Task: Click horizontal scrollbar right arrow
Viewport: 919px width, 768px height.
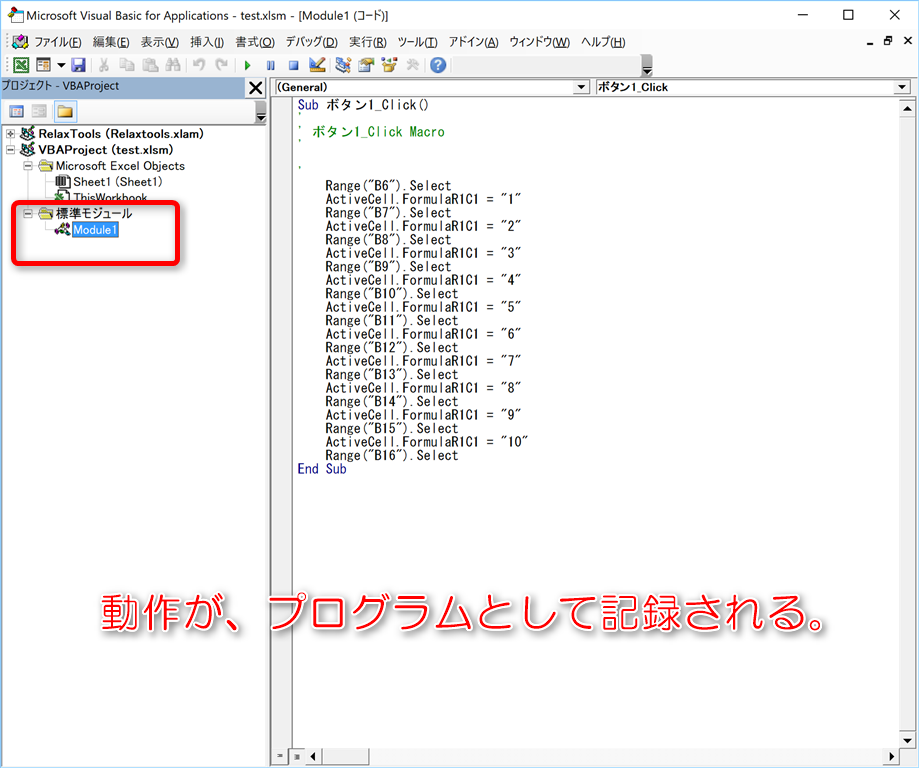Action: click(891, 756)
